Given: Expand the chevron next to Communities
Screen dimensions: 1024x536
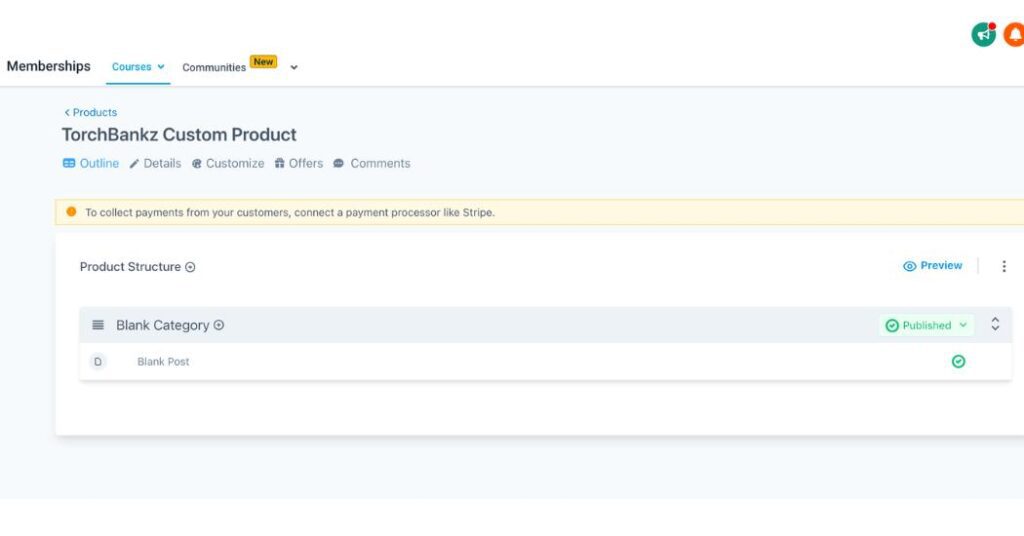Looking at the screenshot, I should [294, 68].
